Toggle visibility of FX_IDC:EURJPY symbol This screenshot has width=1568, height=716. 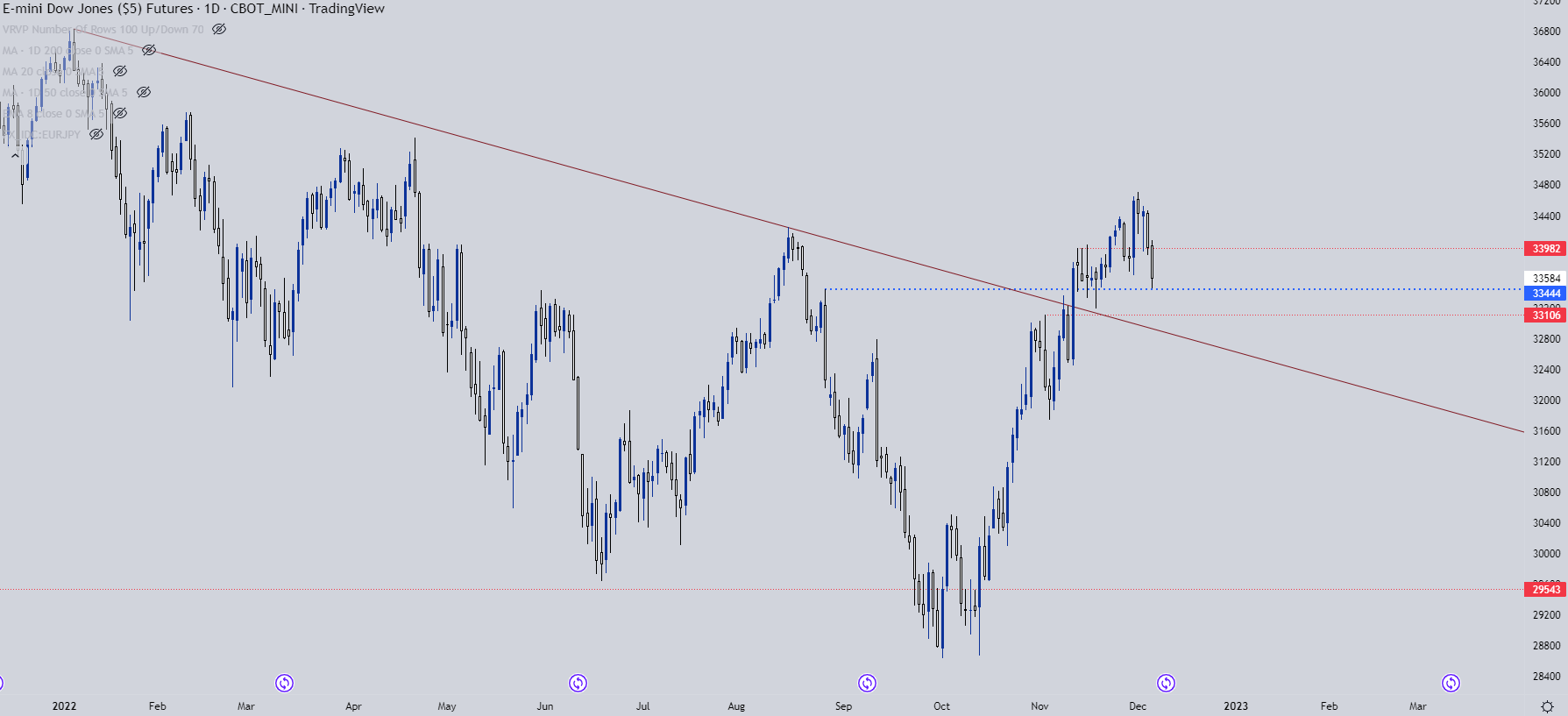[96, 134]
